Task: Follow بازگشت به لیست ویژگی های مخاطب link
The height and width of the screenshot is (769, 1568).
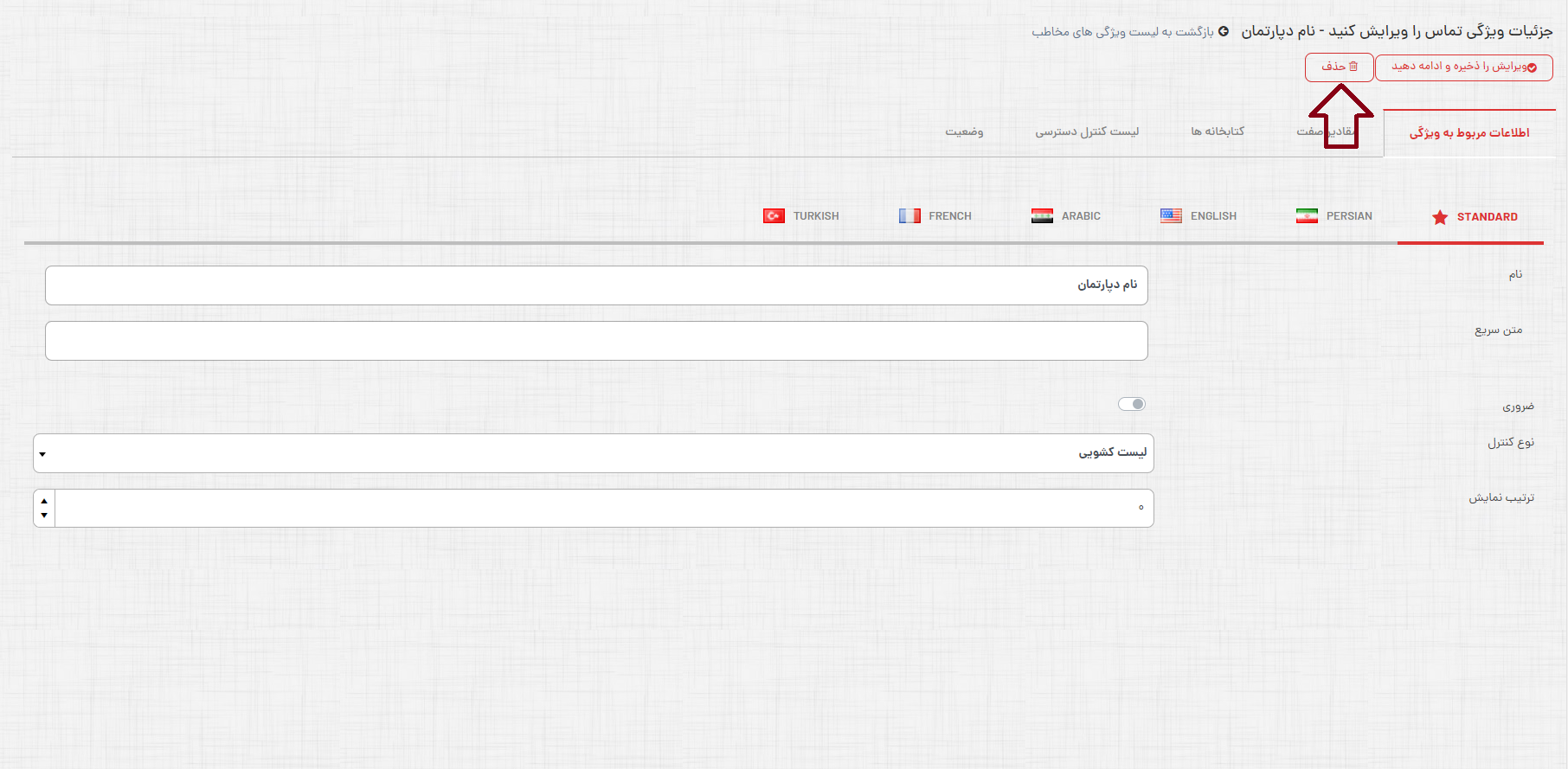Action: pyautogui.click(x=1122, y=32)
